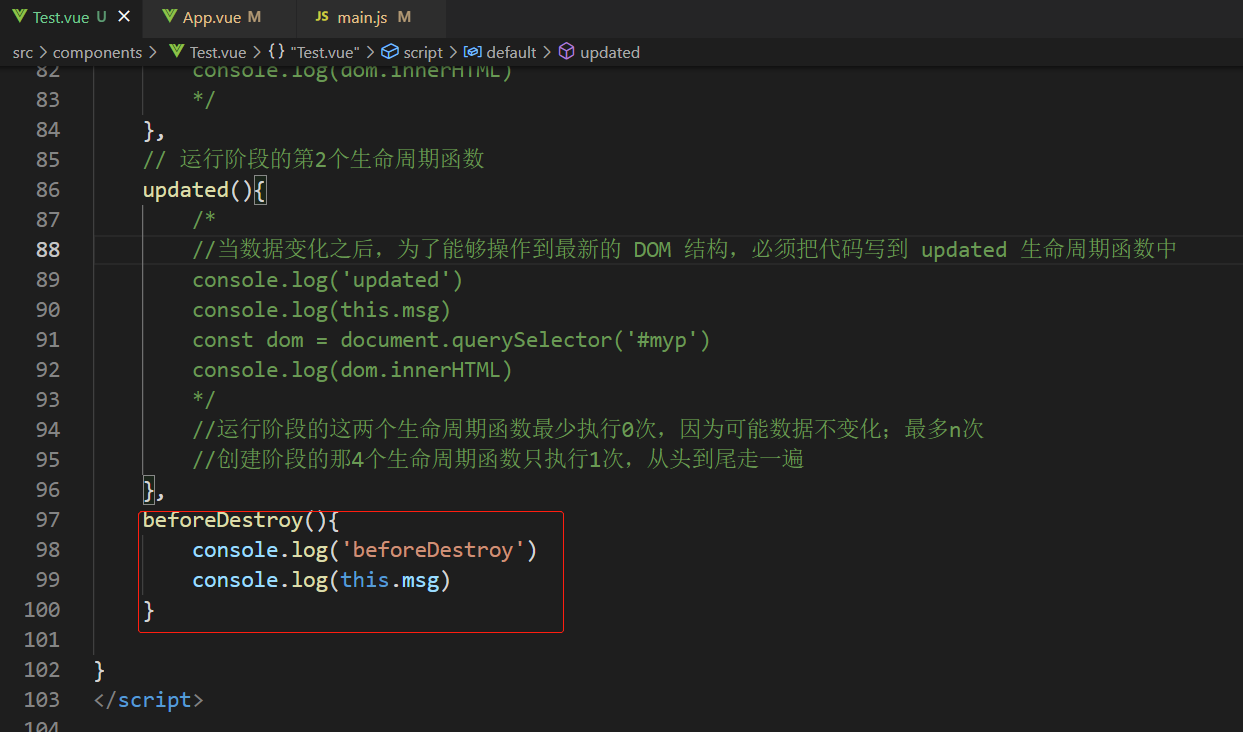
Task: Switch to the main.js tab
Action: (360, 17)
